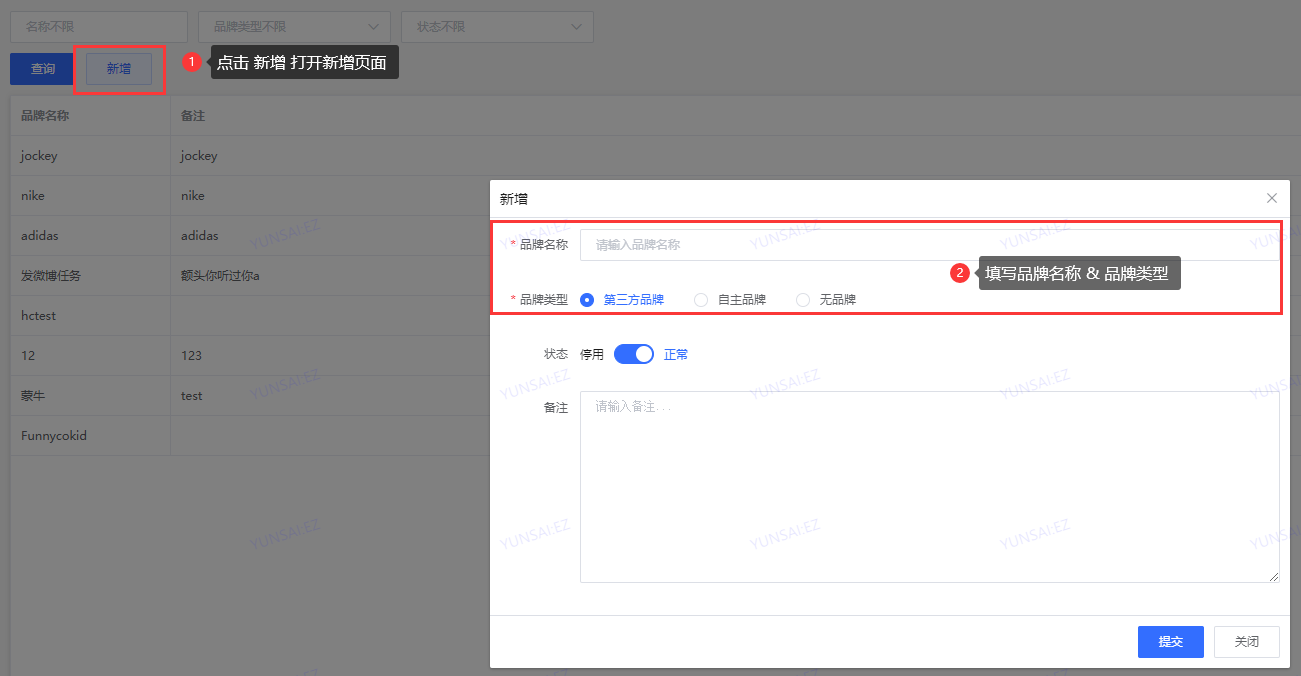1301x676 pixels.
Task: Select the 第三方品牌 radio option
Action: tap(588, 299)
